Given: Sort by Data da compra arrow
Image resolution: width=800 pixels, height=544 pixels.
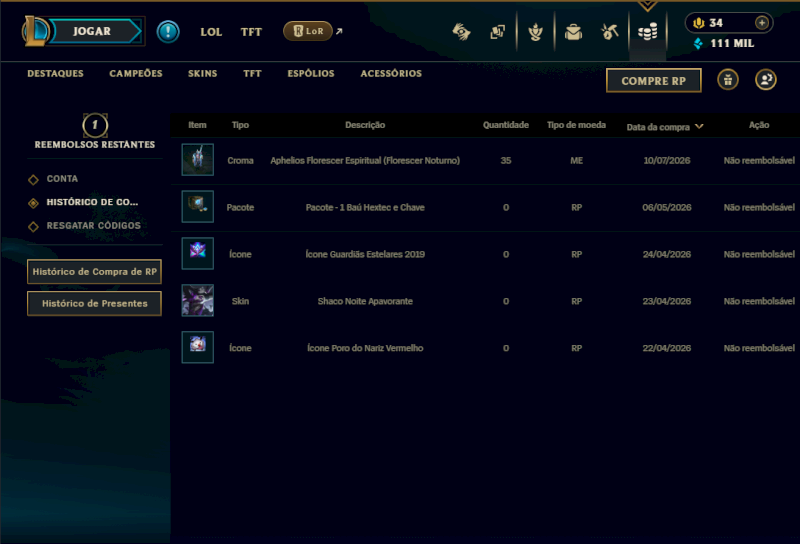Looking at the screenshot, I should tap(699, 127).
